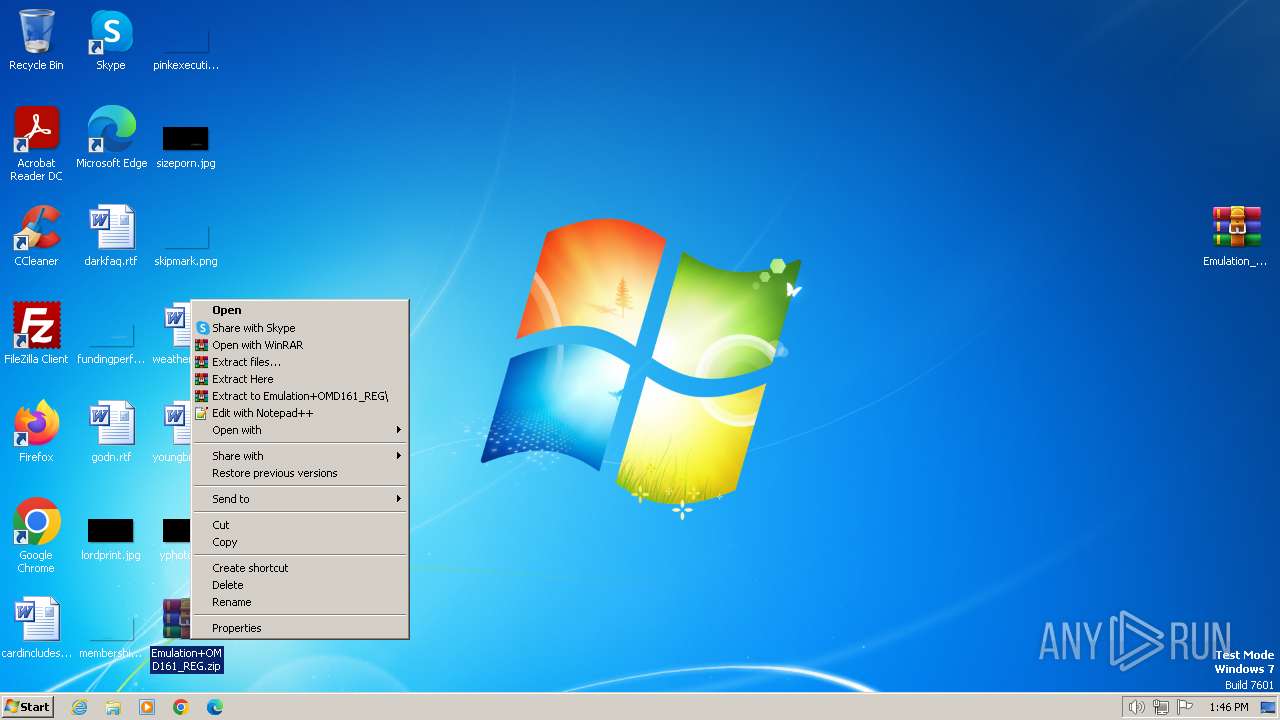Select the Google Chrome desktop shortcut
Image resolution: width=1280 pixels, height=720 pixels.
pos(36,536)
